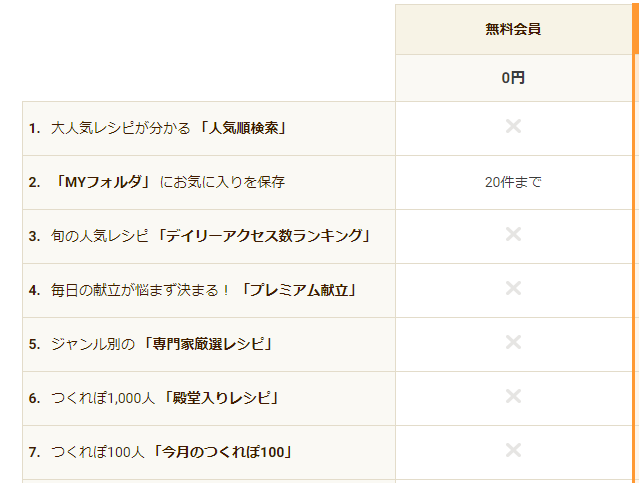Click the text 毎日の献立が悩まず決まる！
The image size is (639, 483).
coord(139,291)
